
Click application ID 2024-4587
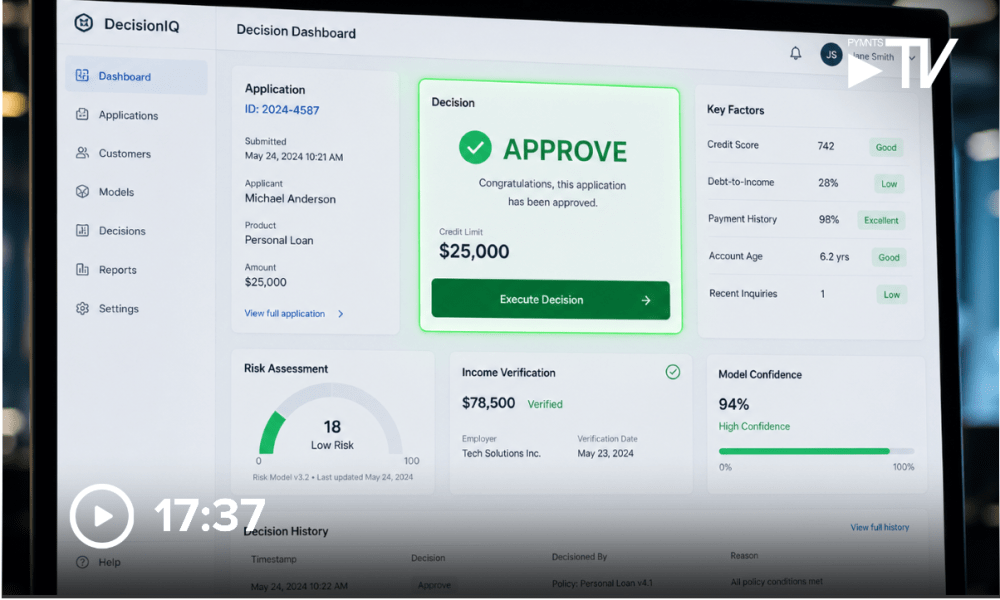(282, 110)
